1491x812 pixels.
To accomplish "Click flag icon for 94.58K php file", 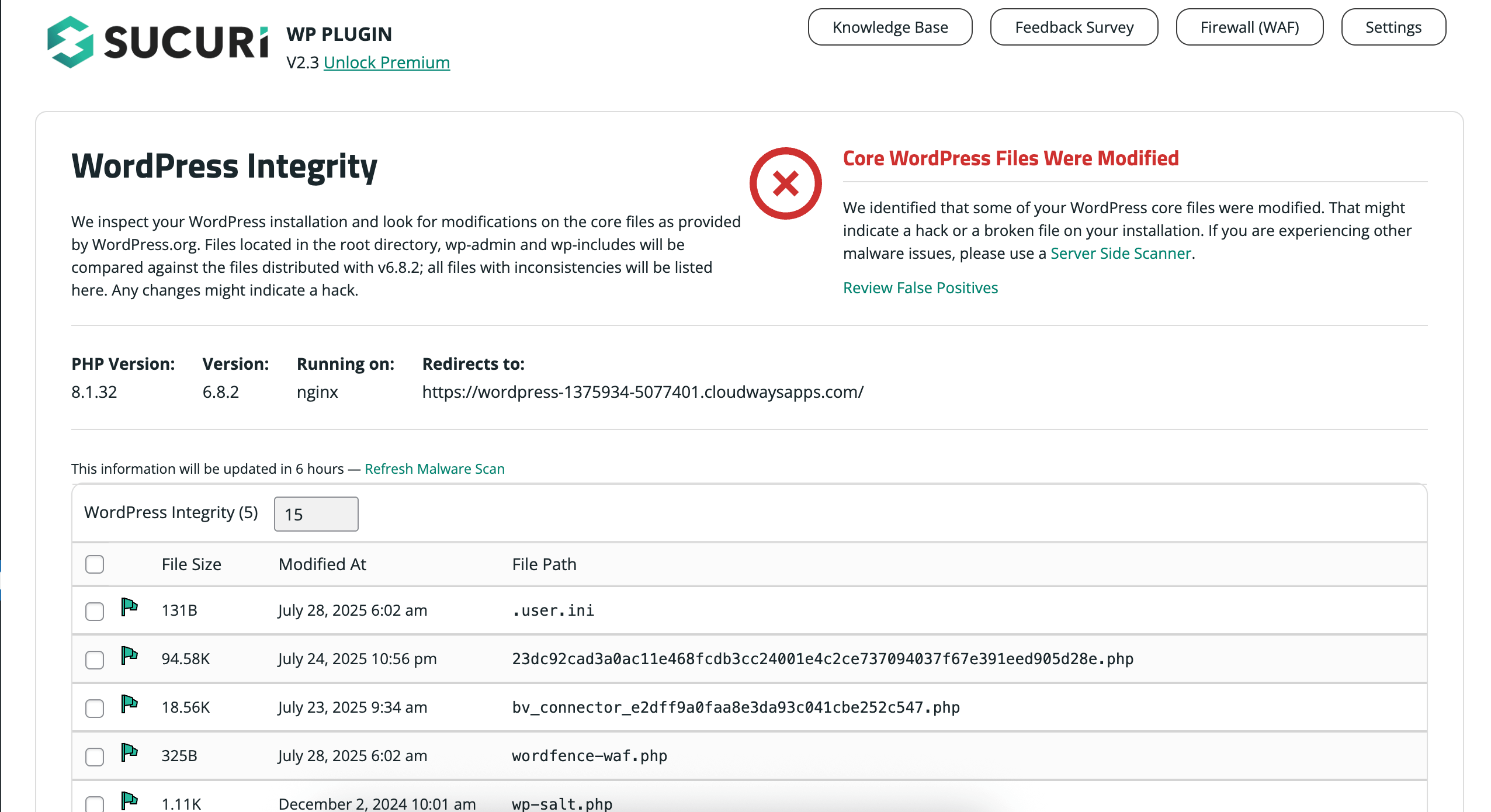I will click(129, 656).
